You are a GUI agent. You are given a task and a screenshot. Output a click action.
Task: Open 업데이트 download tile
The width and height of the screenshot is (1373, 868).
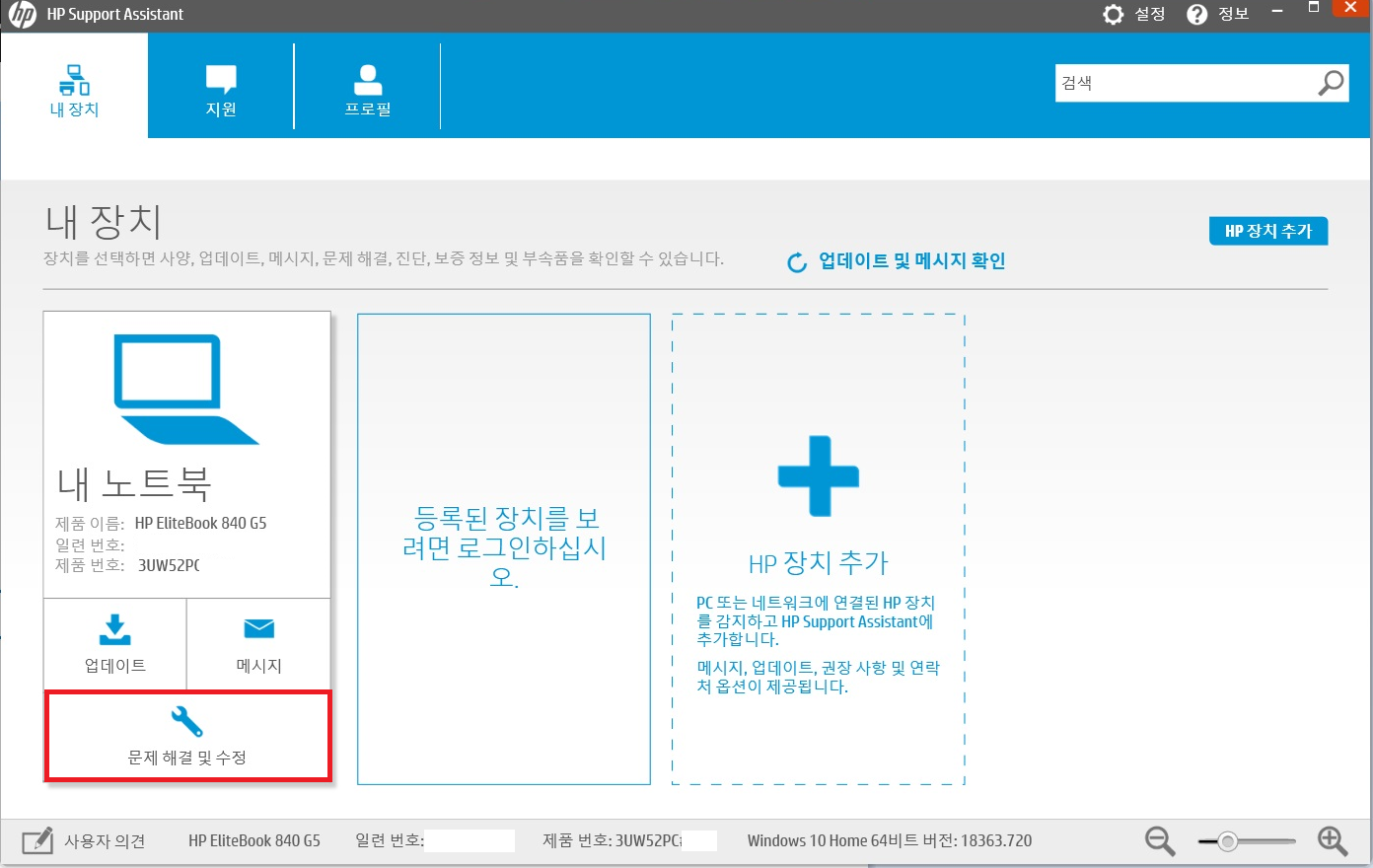tap(114, 644)
